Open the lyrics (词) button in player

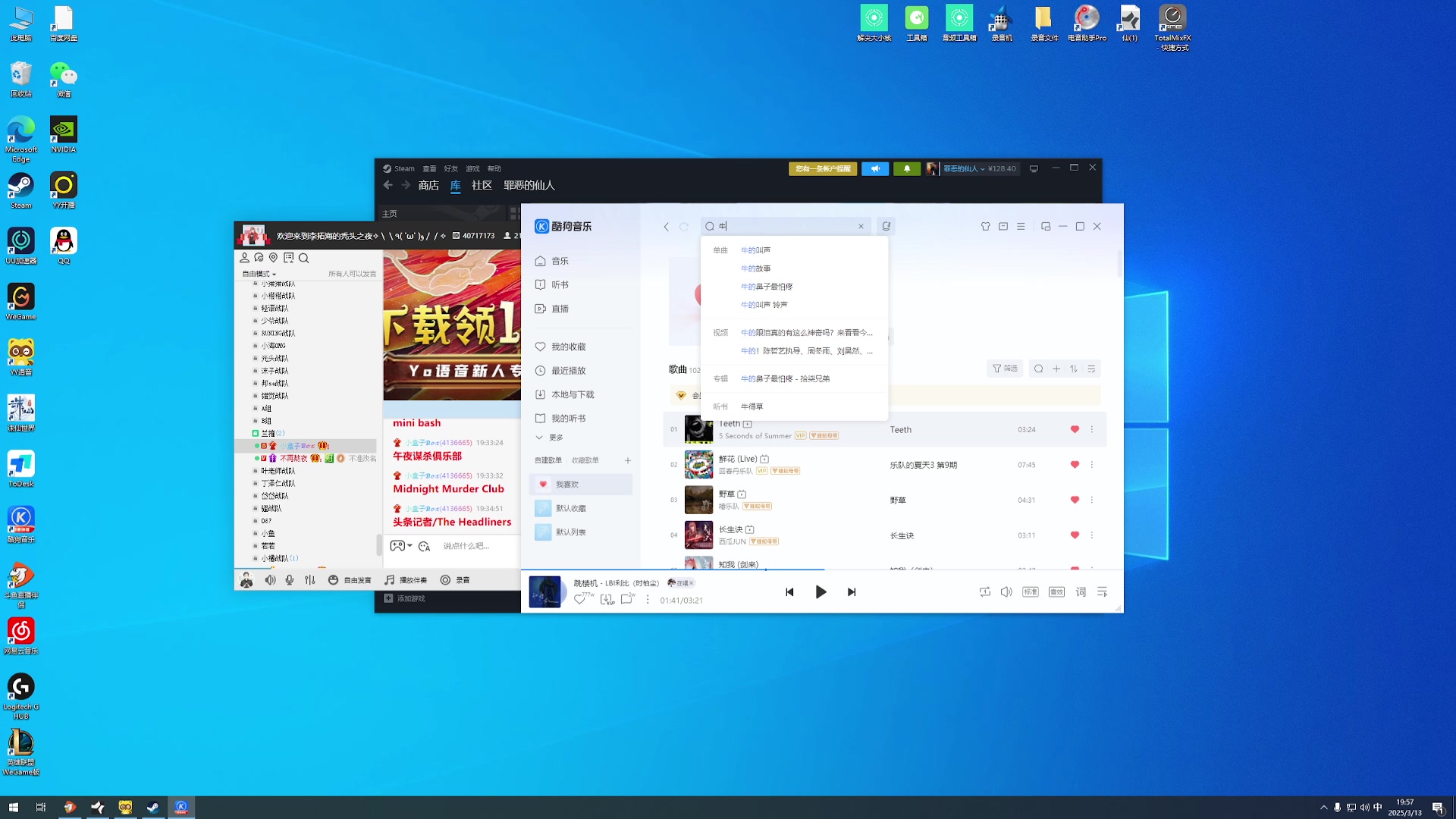pyautogui.click(x=1081, y=592)
